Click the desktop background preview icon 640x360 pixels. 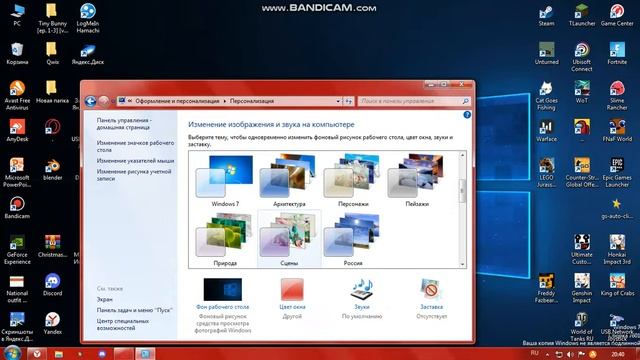tap(222, 289)
